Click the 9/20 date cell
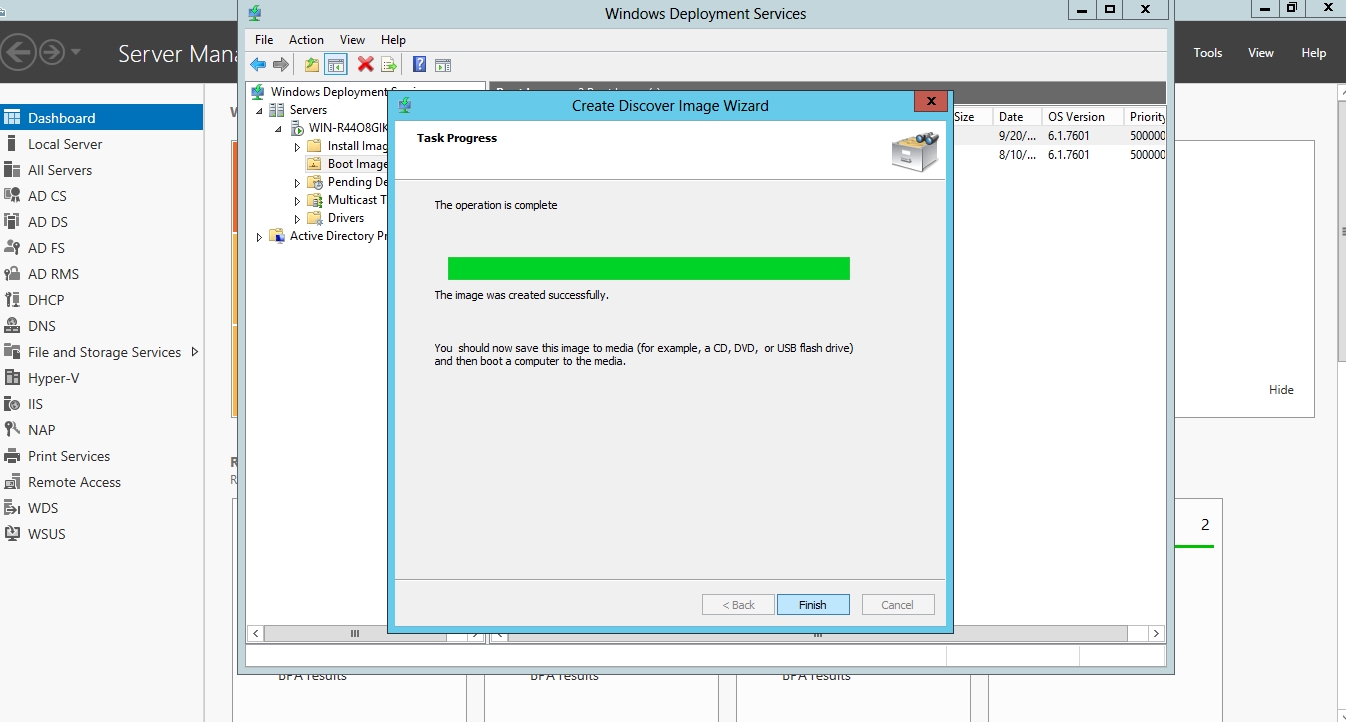Image resolution: width=1346 pixels, height=722 pixels. pyautogui.click(x=1017, y=136)
